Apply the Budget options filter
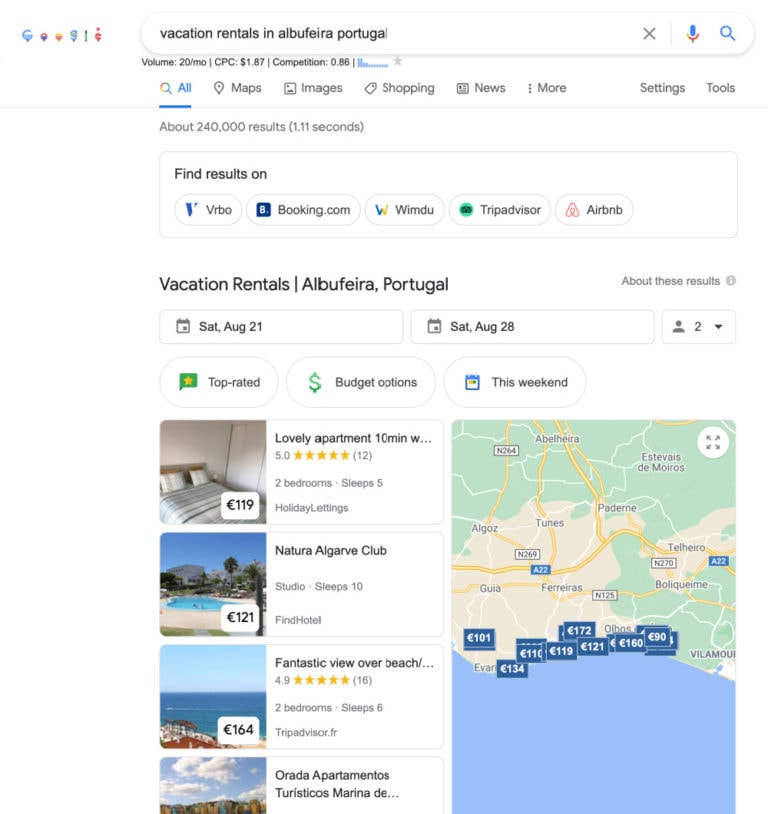This screenshot has width=768, height=814. (361, 382)
